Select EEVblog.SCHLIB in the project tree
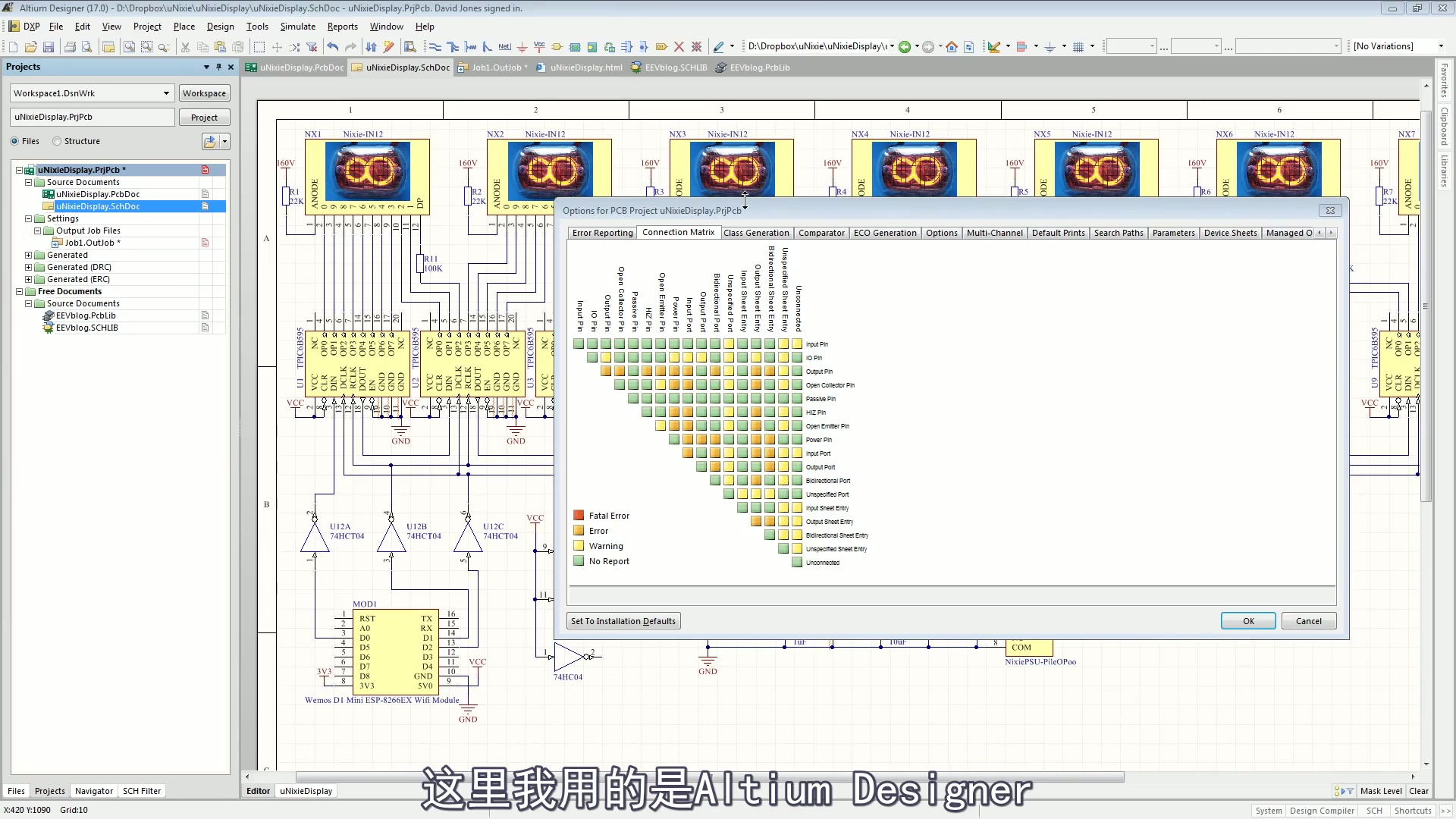The image size is (1456, 819). (x=86, y=328)
